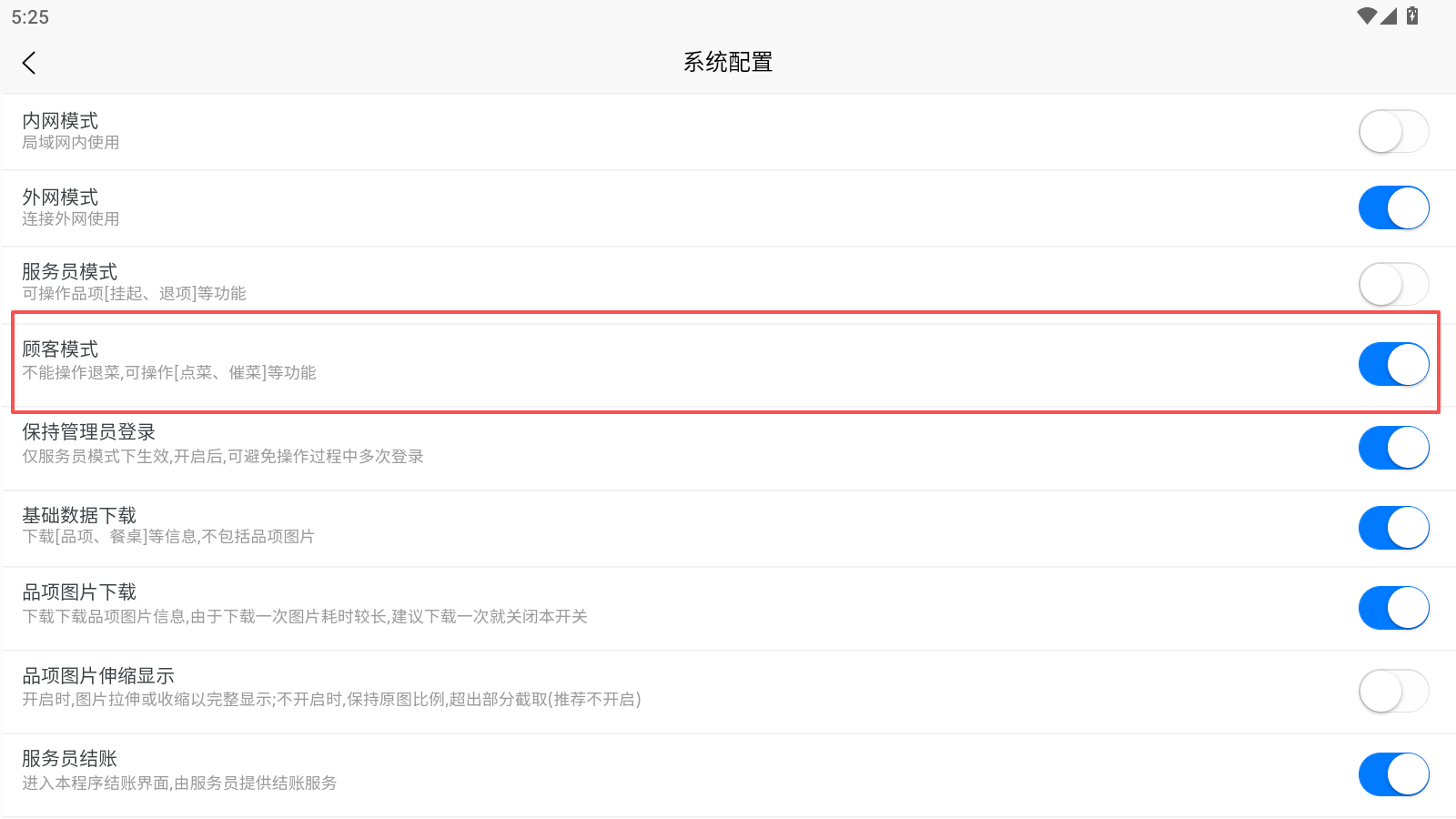Toggle off 基础数据下载 switch

[1393, 528]
